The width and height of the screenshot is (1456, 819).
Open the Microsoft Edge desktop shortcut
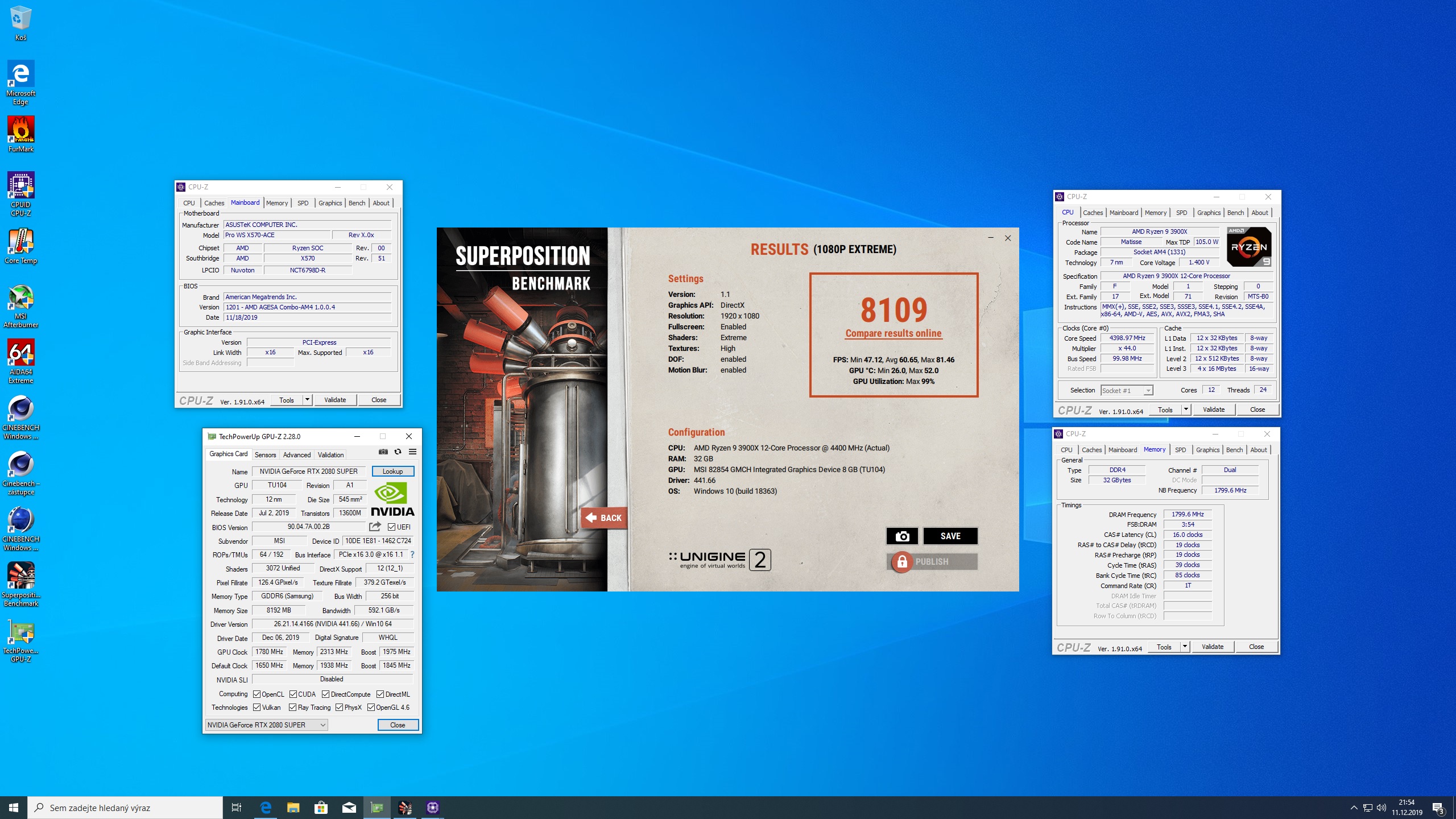[x=20, y=83]
